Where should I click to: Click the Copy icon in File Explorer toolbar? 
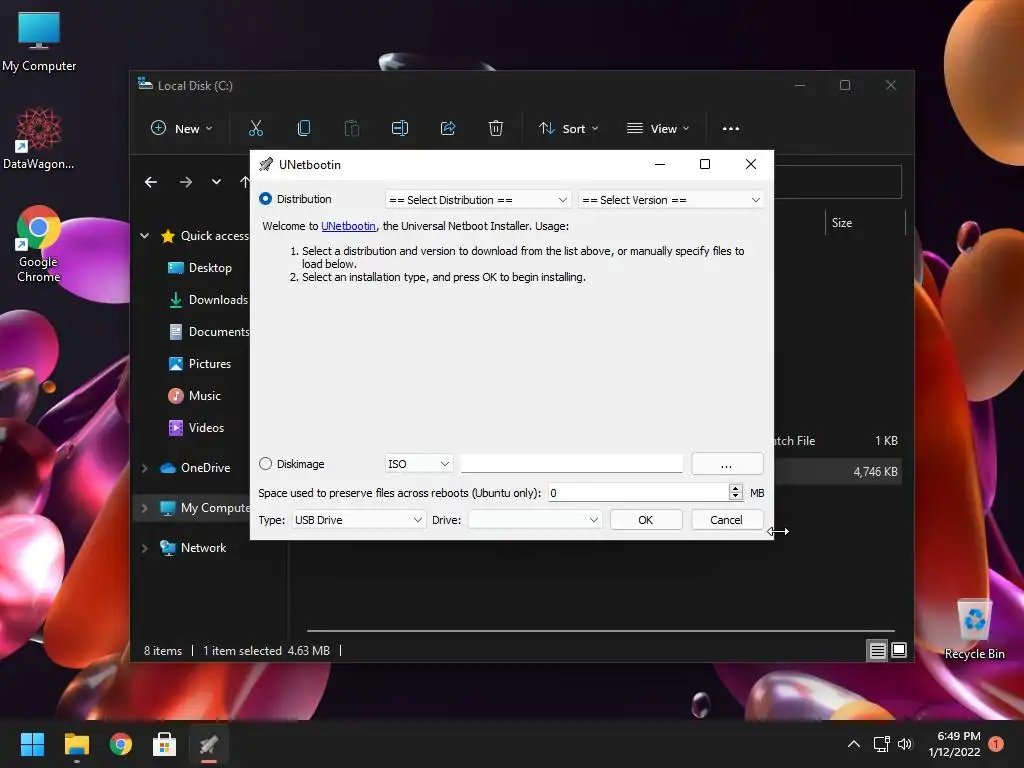pos(304,129)
